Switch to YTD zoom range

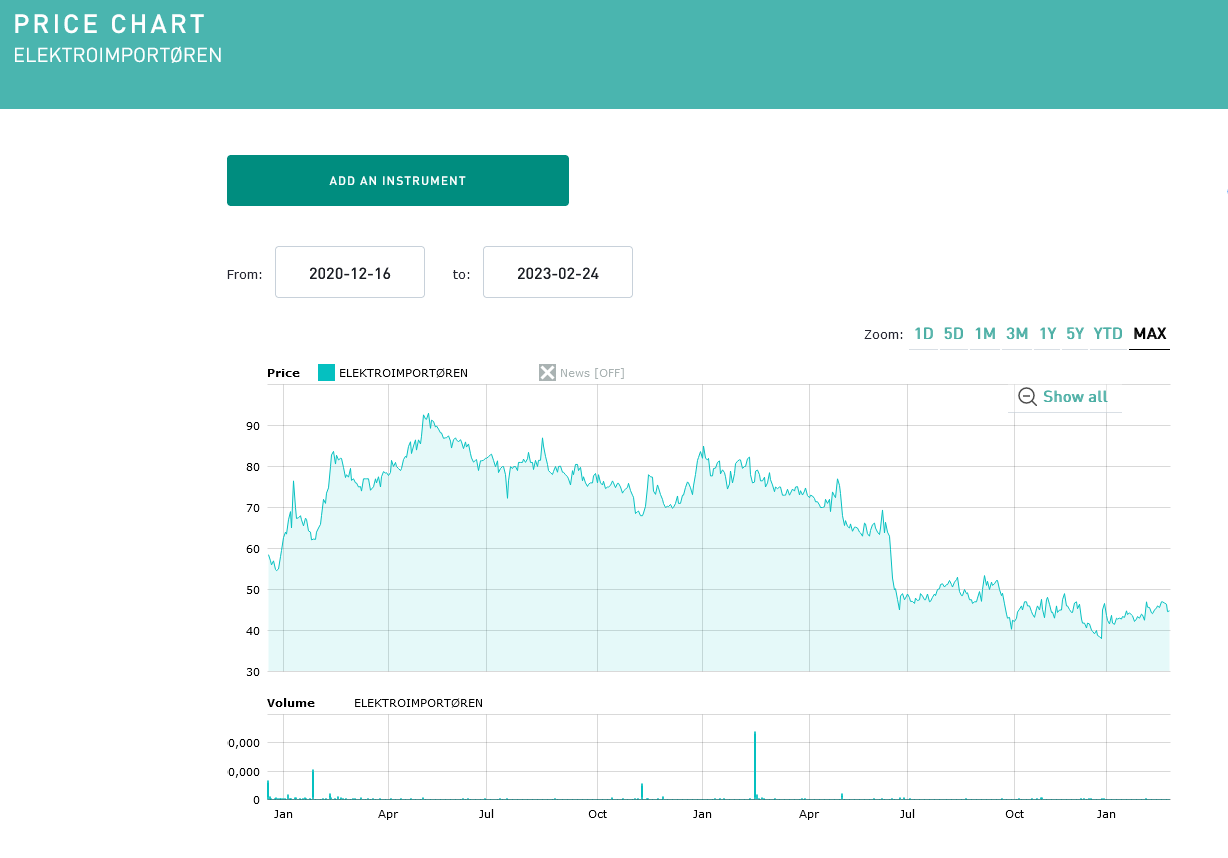[x=1108, y=334]
